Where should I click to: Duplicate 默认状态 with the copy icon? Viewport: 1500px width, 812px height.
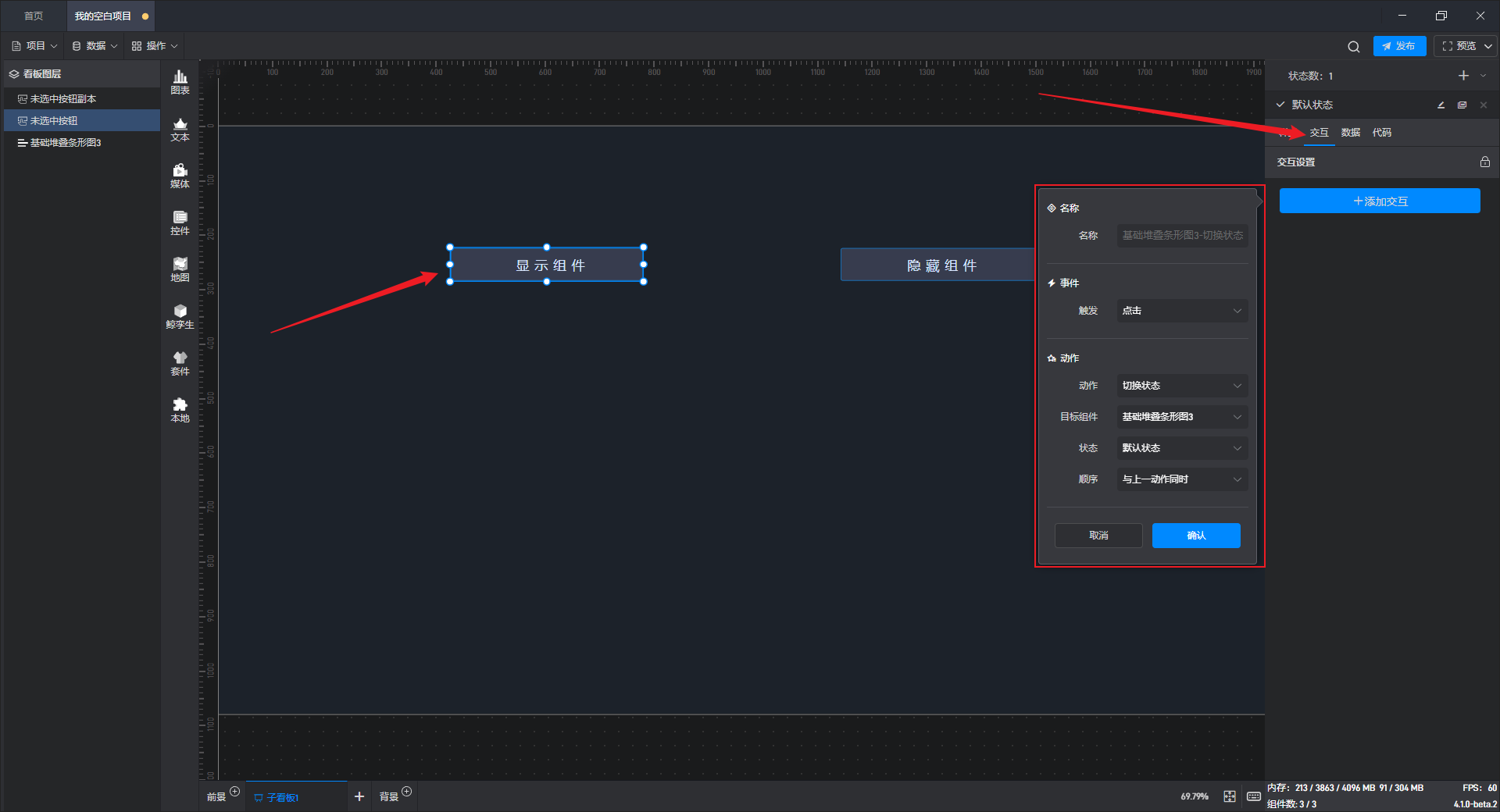click(1462, 105)
